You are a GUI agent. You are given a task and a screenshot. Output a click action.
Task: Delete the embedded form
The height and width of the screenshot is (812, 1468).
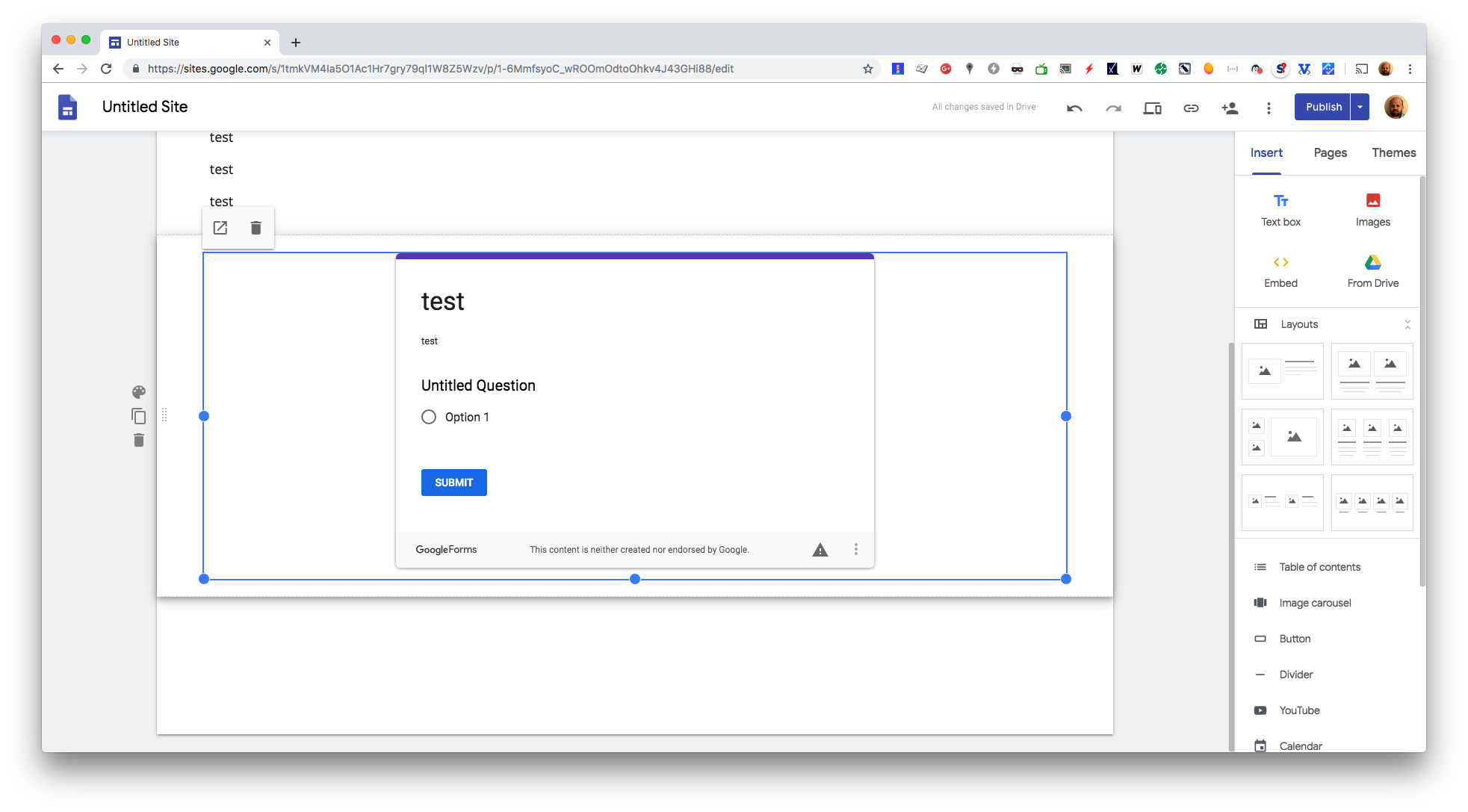click(255, 227)
